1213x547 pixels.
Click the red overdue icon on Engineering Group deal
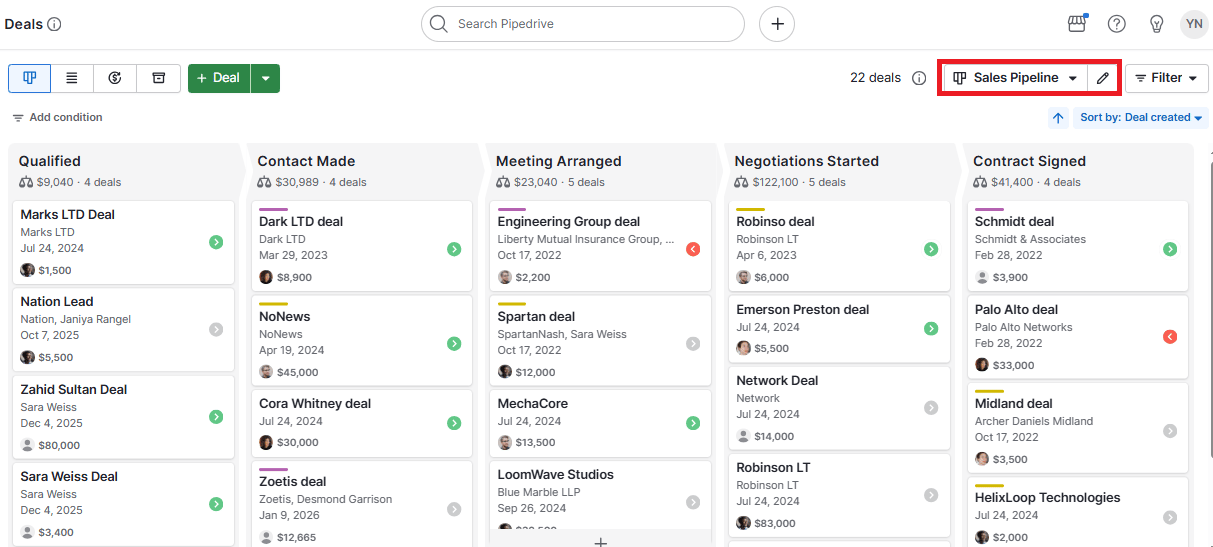click(693, 249)
